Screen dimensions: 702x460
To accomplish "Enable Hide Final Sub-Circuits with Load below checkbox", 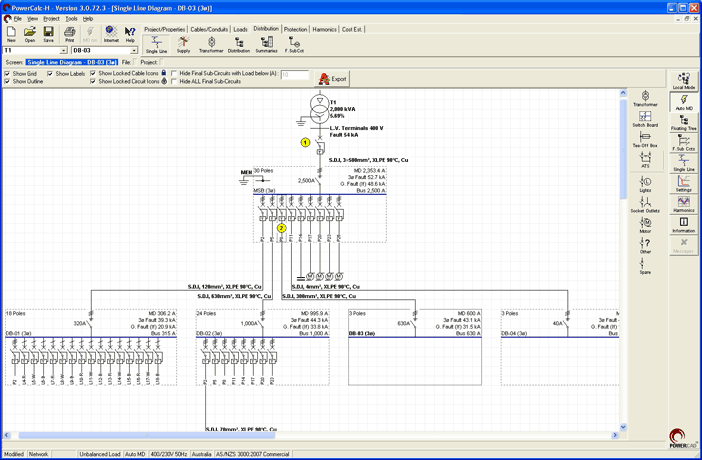I will tap(174, 73).
